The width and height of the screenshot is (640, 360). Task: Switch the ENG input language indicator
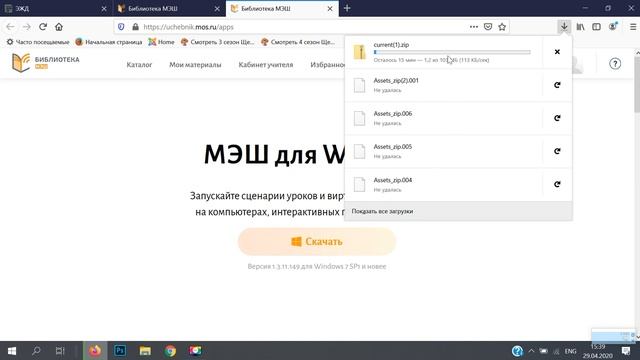(x=571, y=351)
